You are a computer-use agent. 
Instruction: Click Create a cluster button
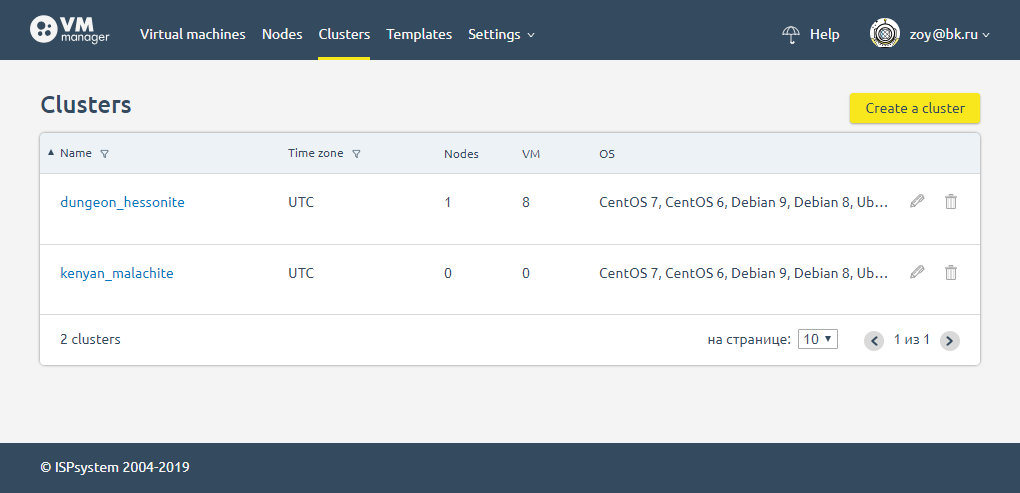pos(915,108)
